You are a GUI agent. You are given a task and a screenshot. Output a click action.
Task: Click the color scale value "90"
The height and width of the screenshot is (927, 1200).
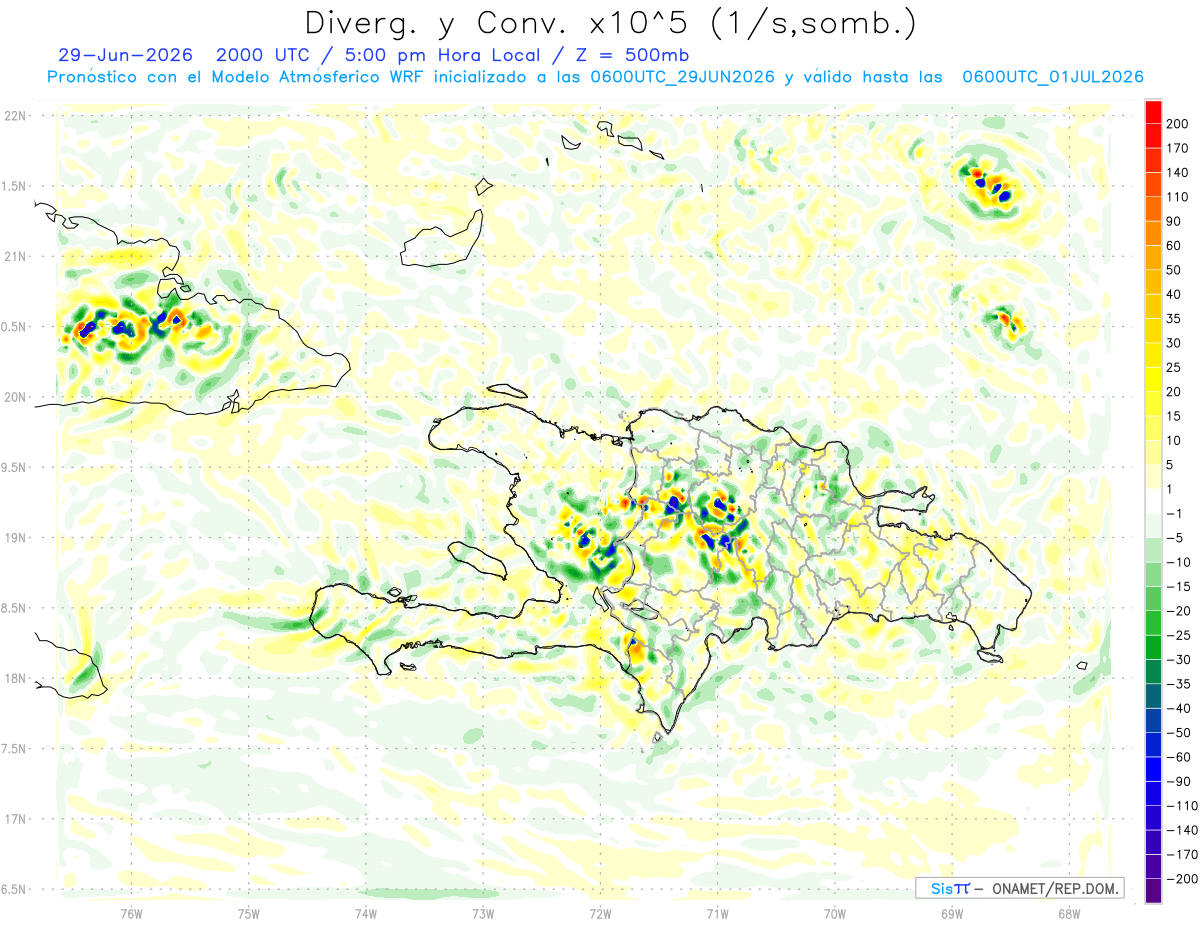click(x=1175, y=222)
